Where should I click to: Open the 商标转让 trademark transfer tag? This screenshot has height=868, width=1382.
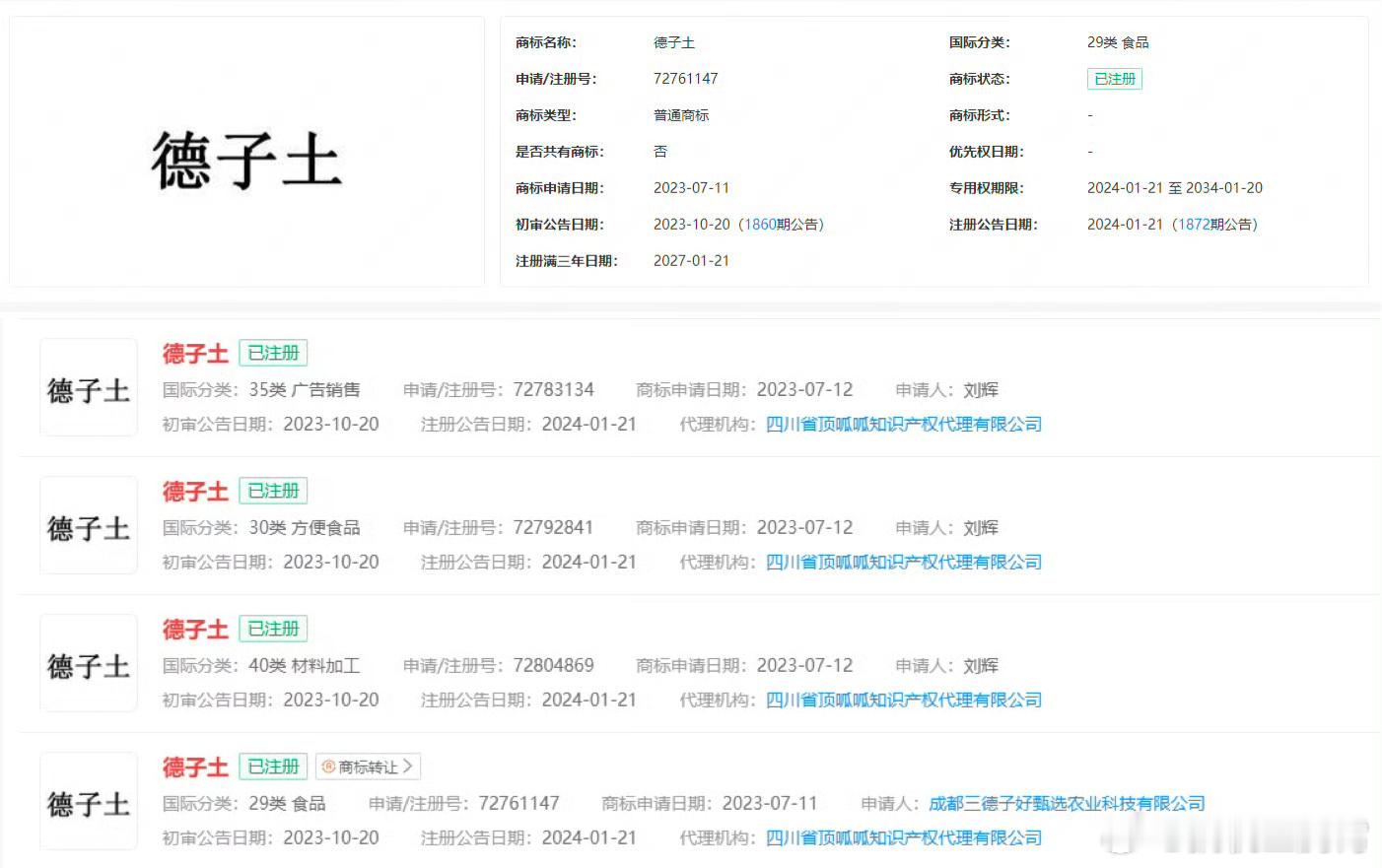pyautogui.click(x=369, y=767)
